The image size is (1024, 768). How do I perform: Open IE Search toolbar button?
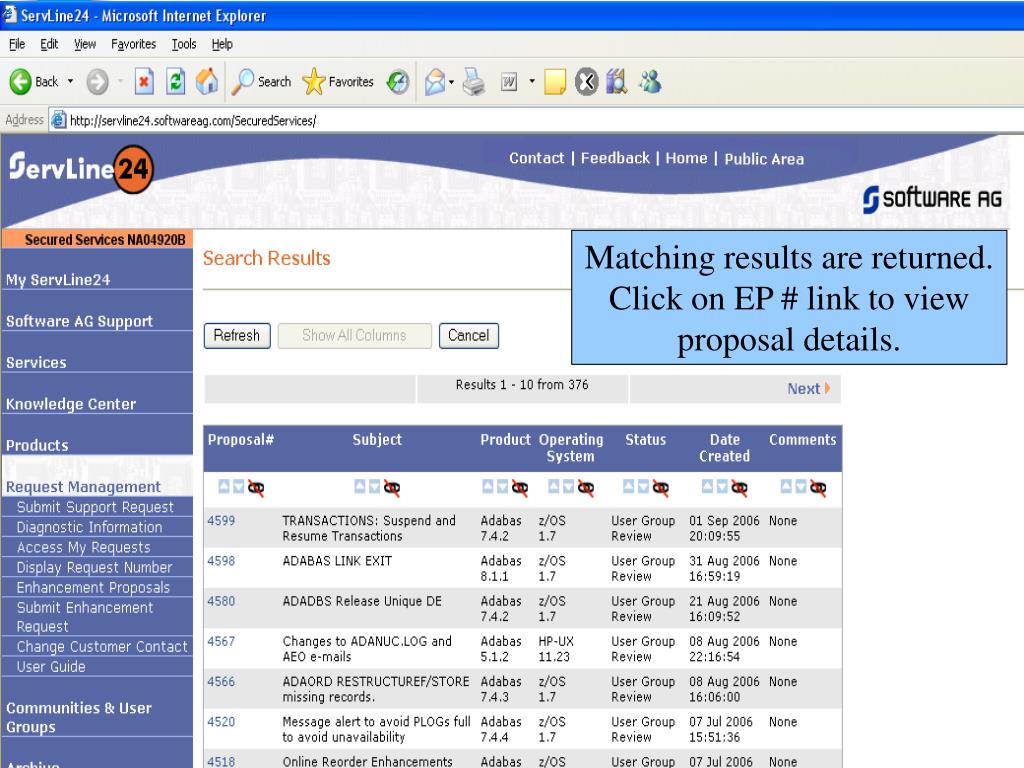click(261, 82)
